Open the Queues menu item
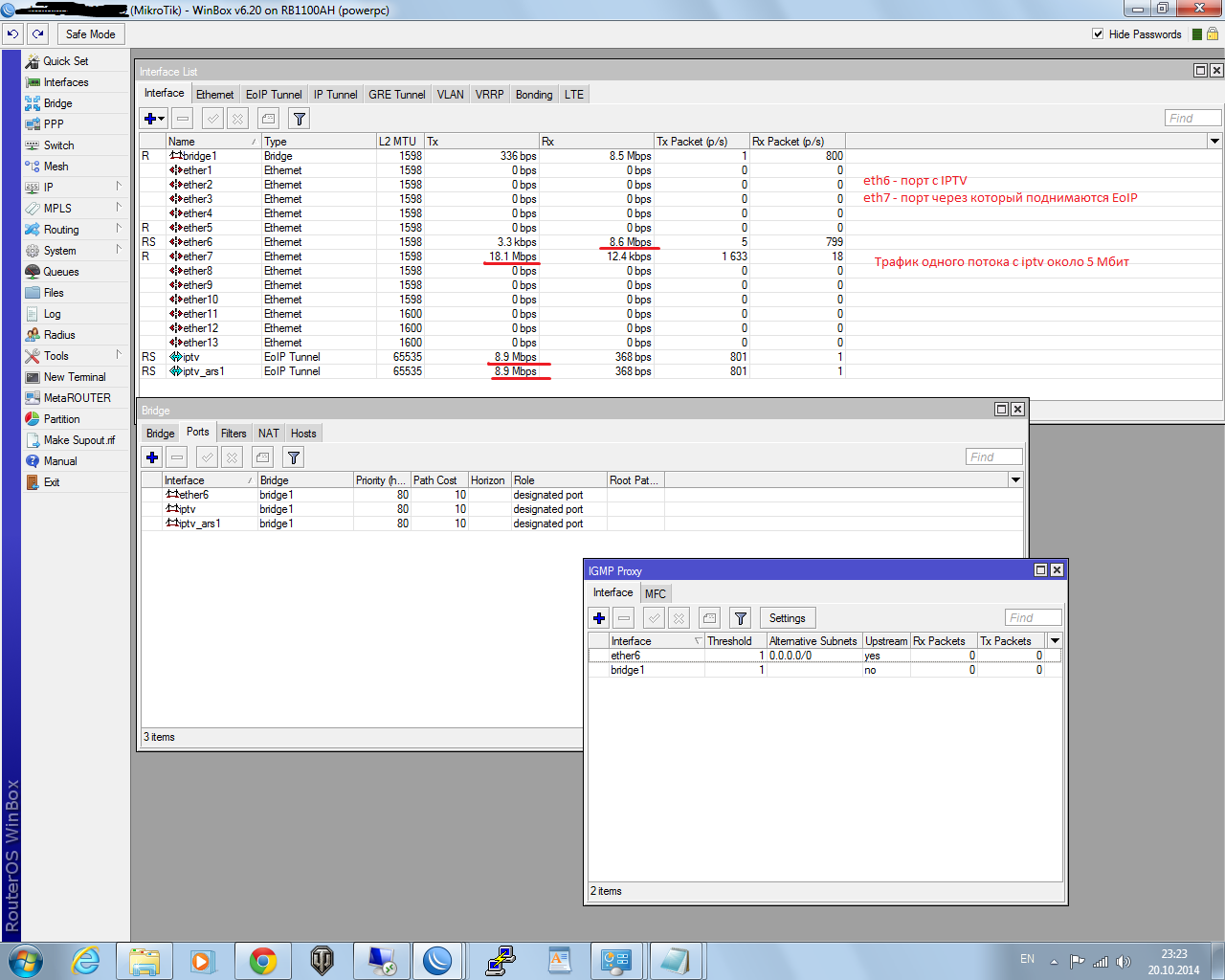 coord(61,272)
